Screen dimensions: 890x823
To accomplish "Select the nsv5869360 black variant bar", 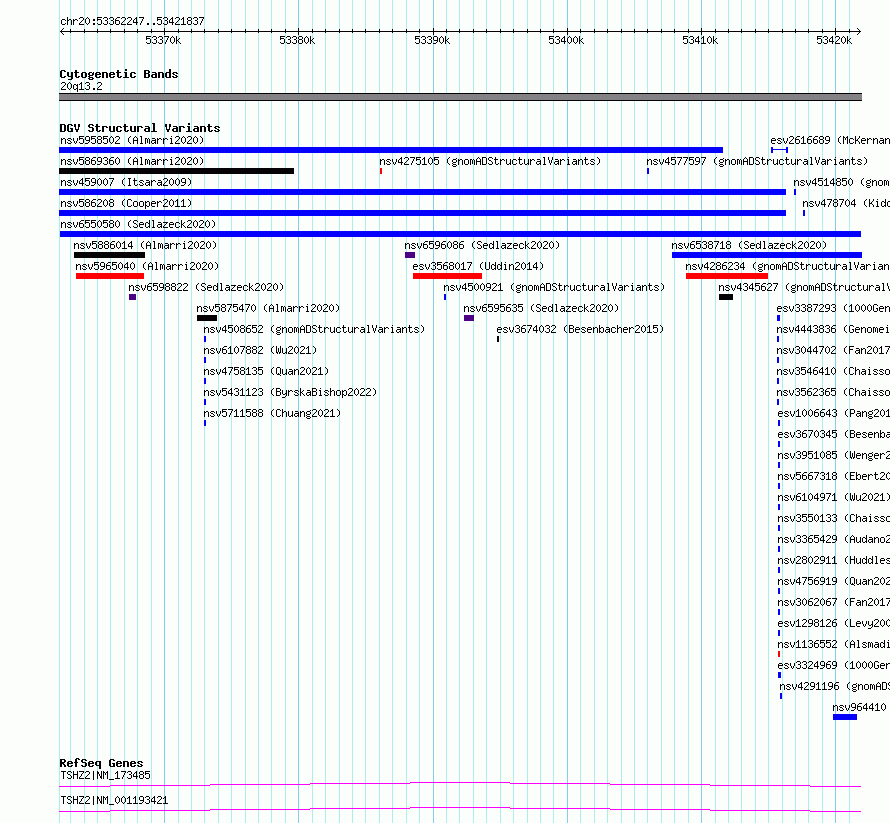I will point(177,171).
